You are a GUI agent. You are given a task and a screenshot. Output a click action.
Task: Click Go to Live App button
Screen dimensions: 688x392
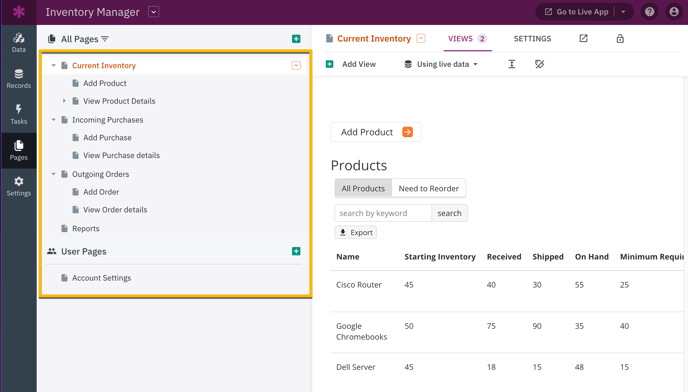coord(577,12)
